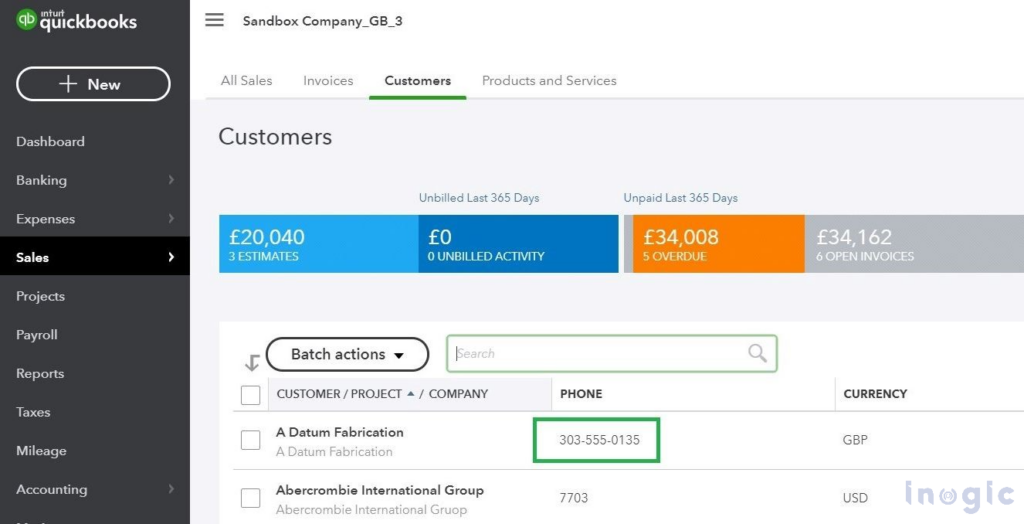Click the COMPANY column header label
Image resolution: width=1024 pixels, height=524 pixels.
click(x=458, y=394)
